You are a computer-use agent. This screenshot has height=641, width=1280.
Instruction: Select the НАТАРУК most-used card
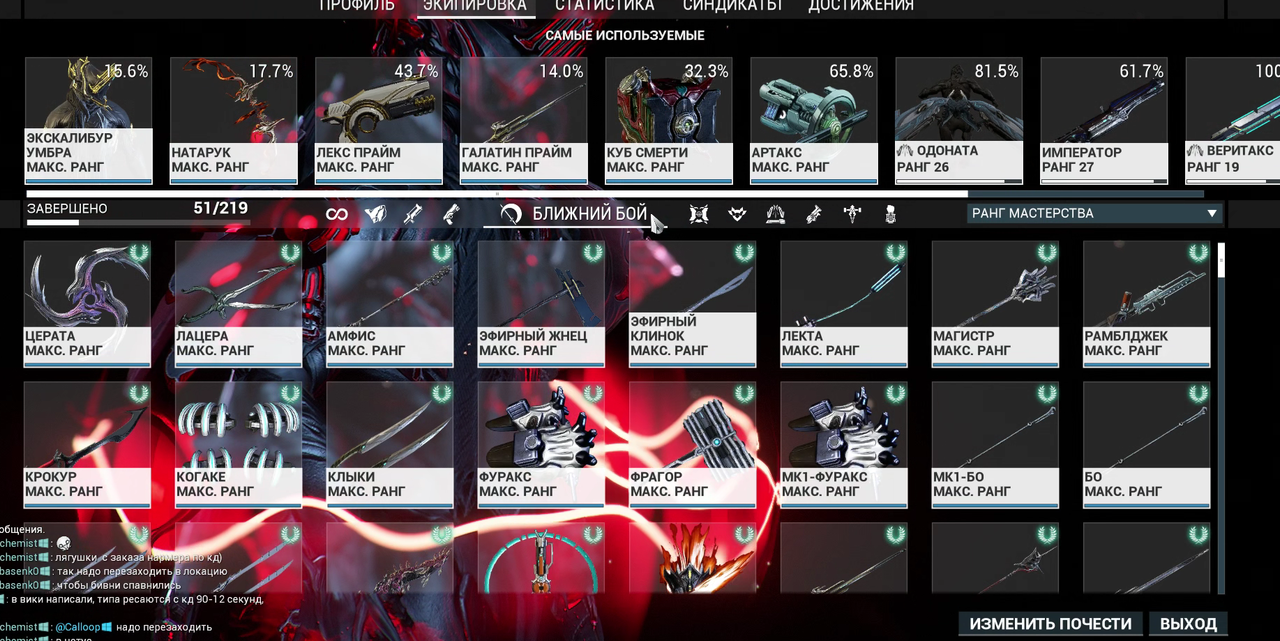[233, 121]
